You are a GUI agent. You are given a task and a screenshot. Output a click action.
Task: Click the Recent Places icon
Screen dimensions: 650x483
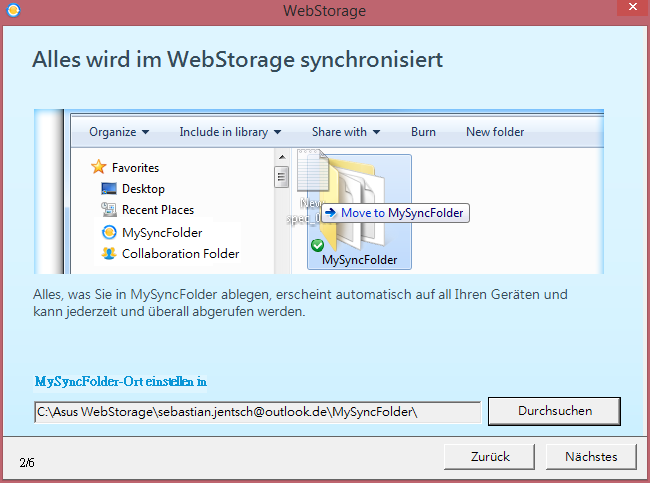pyautogui.click(x=110, y=210)
